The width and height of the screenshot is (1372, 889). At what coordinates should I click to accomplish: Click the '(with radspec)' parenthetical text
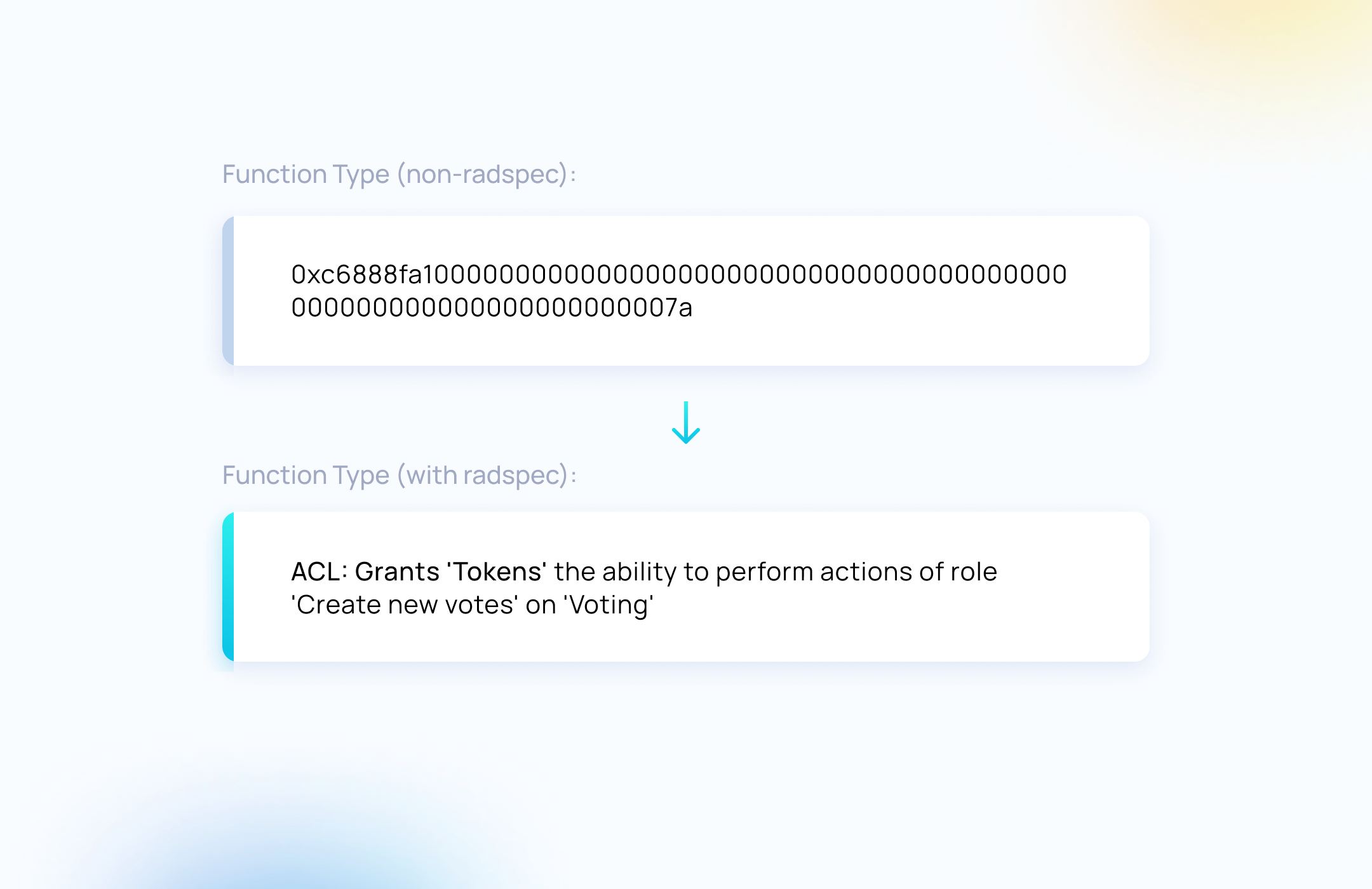click(483, 476)
